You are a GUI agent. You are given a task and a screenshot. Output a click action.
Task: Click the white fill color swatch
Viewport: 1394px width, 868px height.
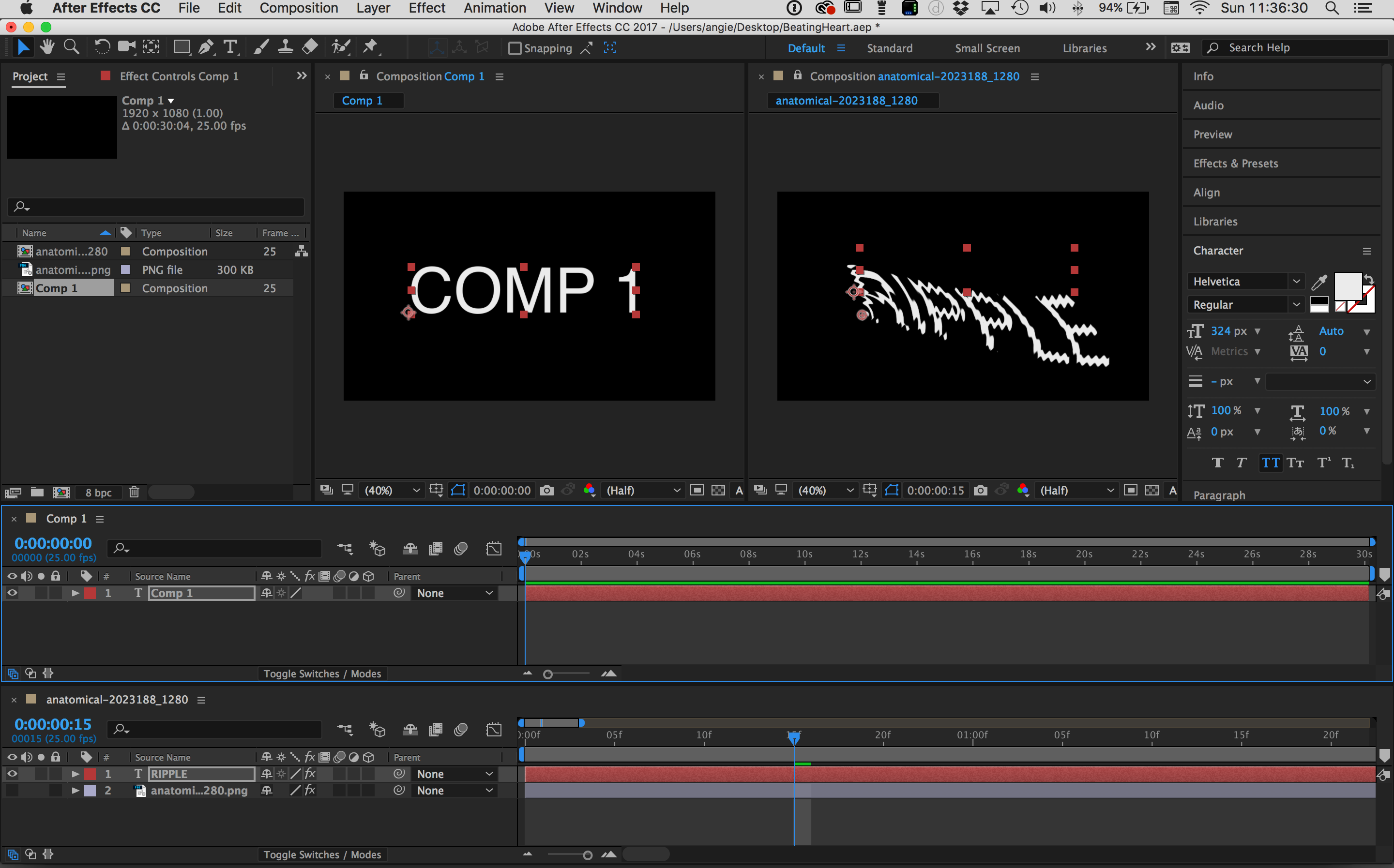coord(1347,285)
